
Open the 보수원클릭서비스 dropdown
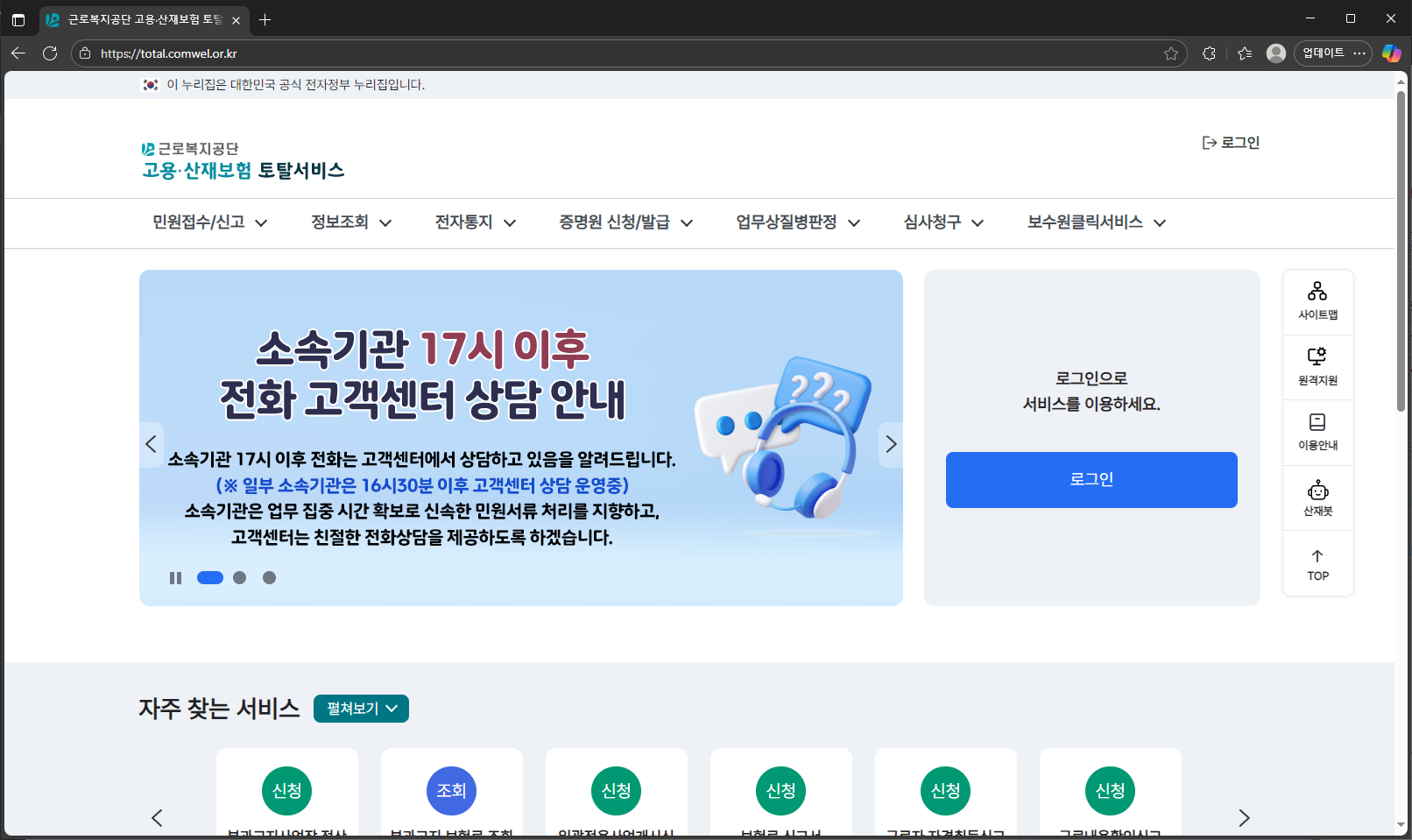(1094, 222)
